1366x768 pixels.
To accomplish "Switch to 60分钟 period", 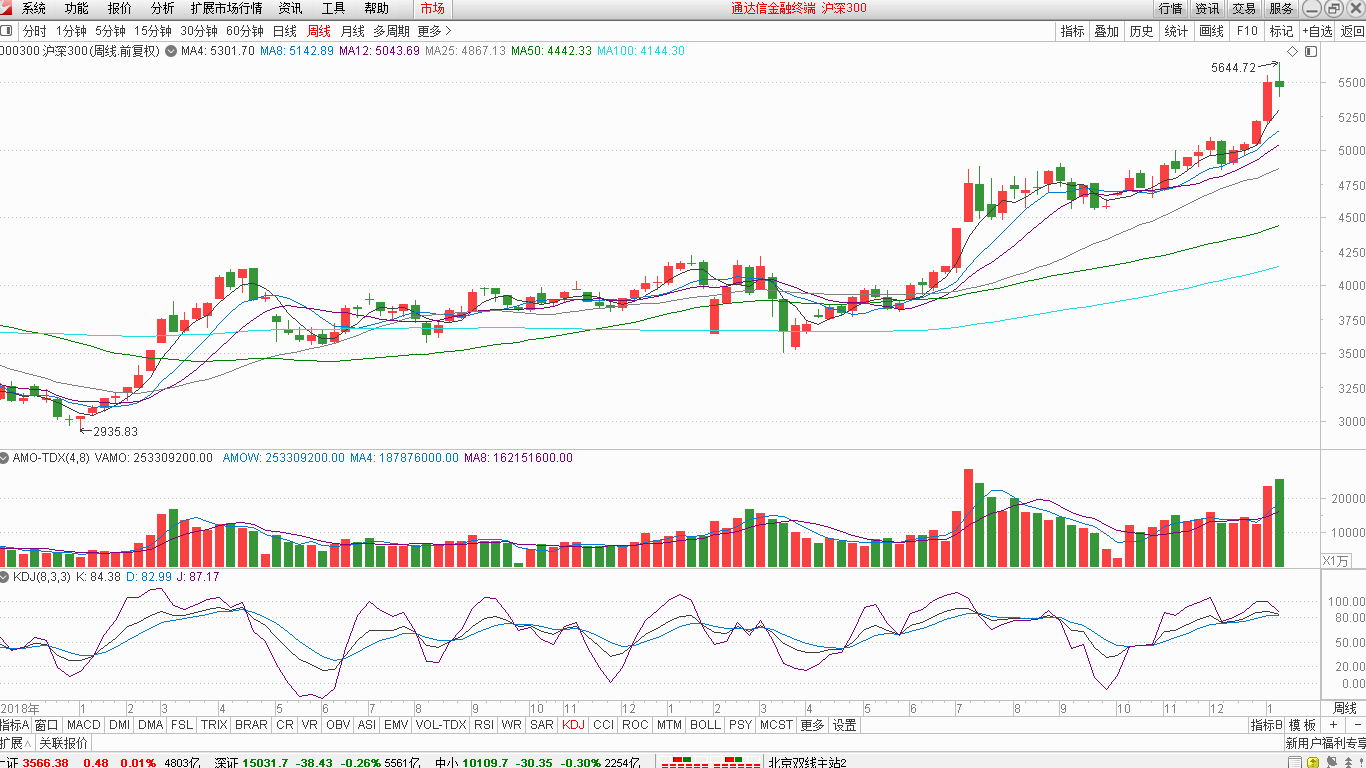I will click(x=245, y=31).
